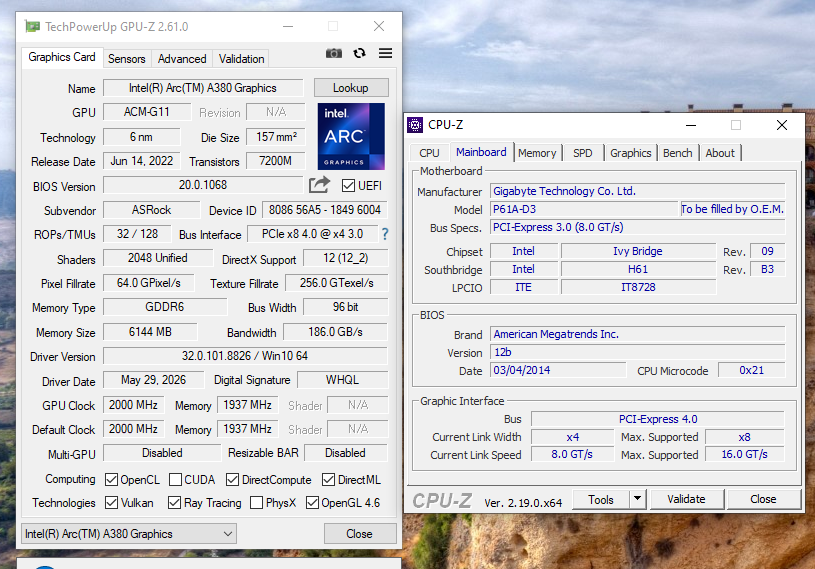Toggle the OpenCL checkbox
Screen dimensions: 815x569
pyautogui.click(x=111, y=479)
